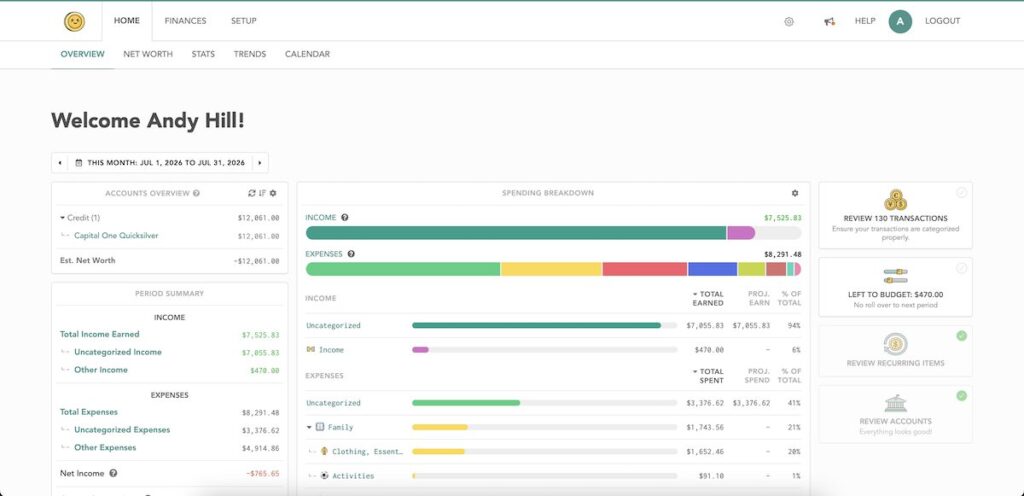Open the FINANCES top menu
The width and height of the screenshot is (1024, 496).
tap(185, 21)
